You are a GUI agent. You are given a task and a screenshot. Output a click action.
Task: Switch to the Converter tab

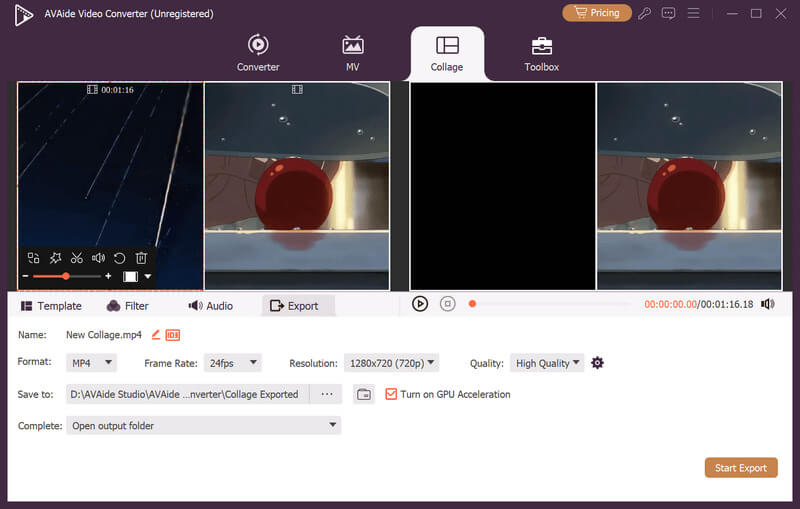coord(258,53)
